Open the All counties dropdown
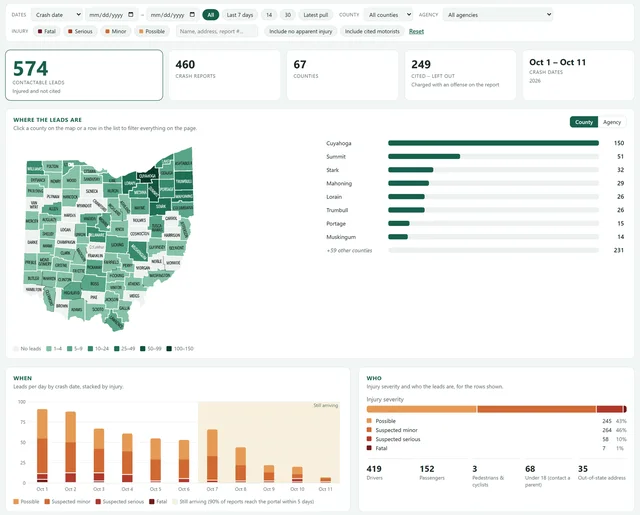 pos(389,15)
